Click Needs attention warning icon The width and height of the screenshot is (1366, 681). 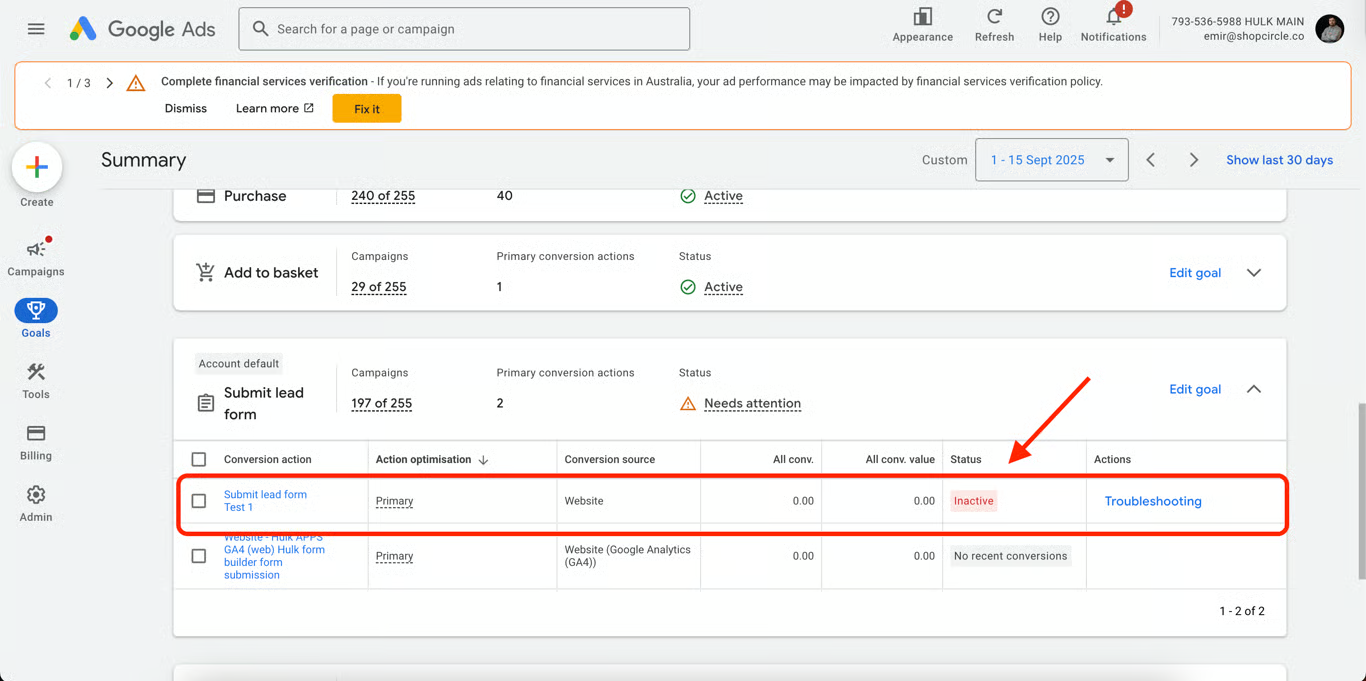688,404
